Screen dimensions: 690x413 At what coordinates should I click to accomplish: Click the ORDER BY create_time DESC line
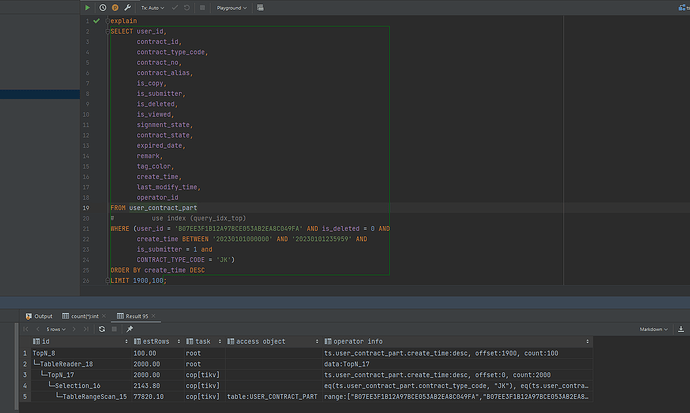(x=158, y=270)
